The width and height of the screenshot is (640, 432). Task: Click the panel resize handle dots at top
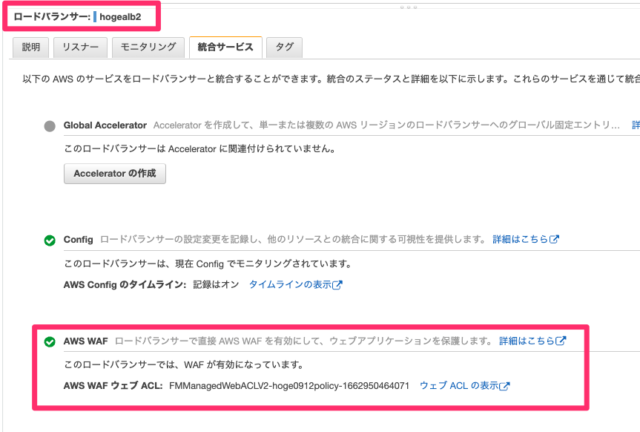click(408, 7)
